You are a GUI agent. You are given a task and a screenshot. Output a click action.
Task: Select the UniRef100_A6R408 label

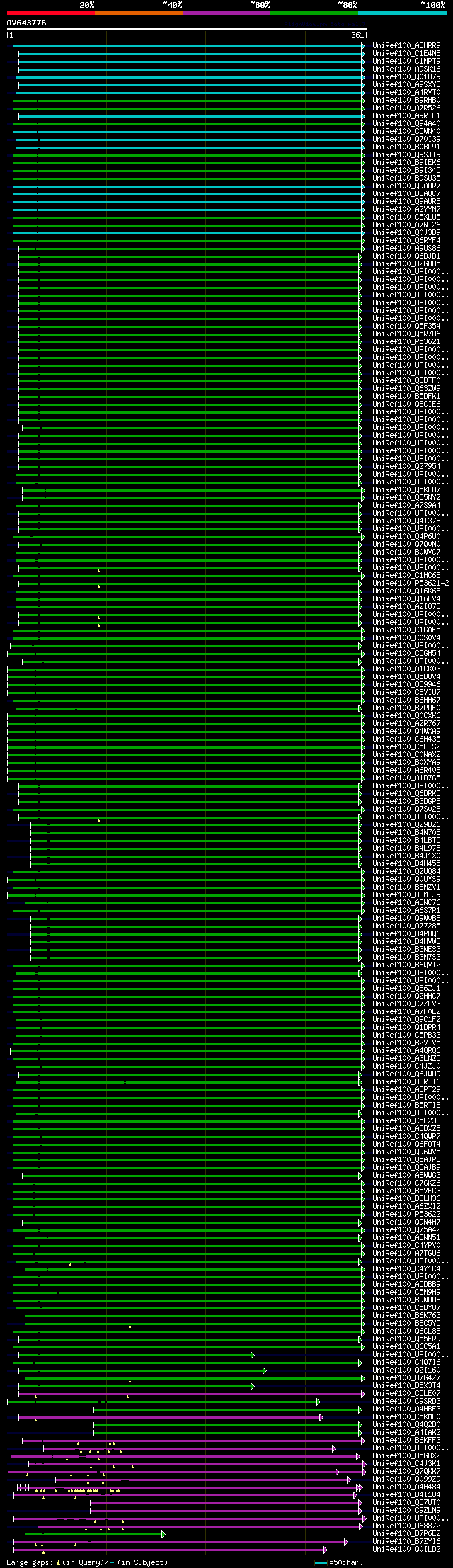coord(406,771)
